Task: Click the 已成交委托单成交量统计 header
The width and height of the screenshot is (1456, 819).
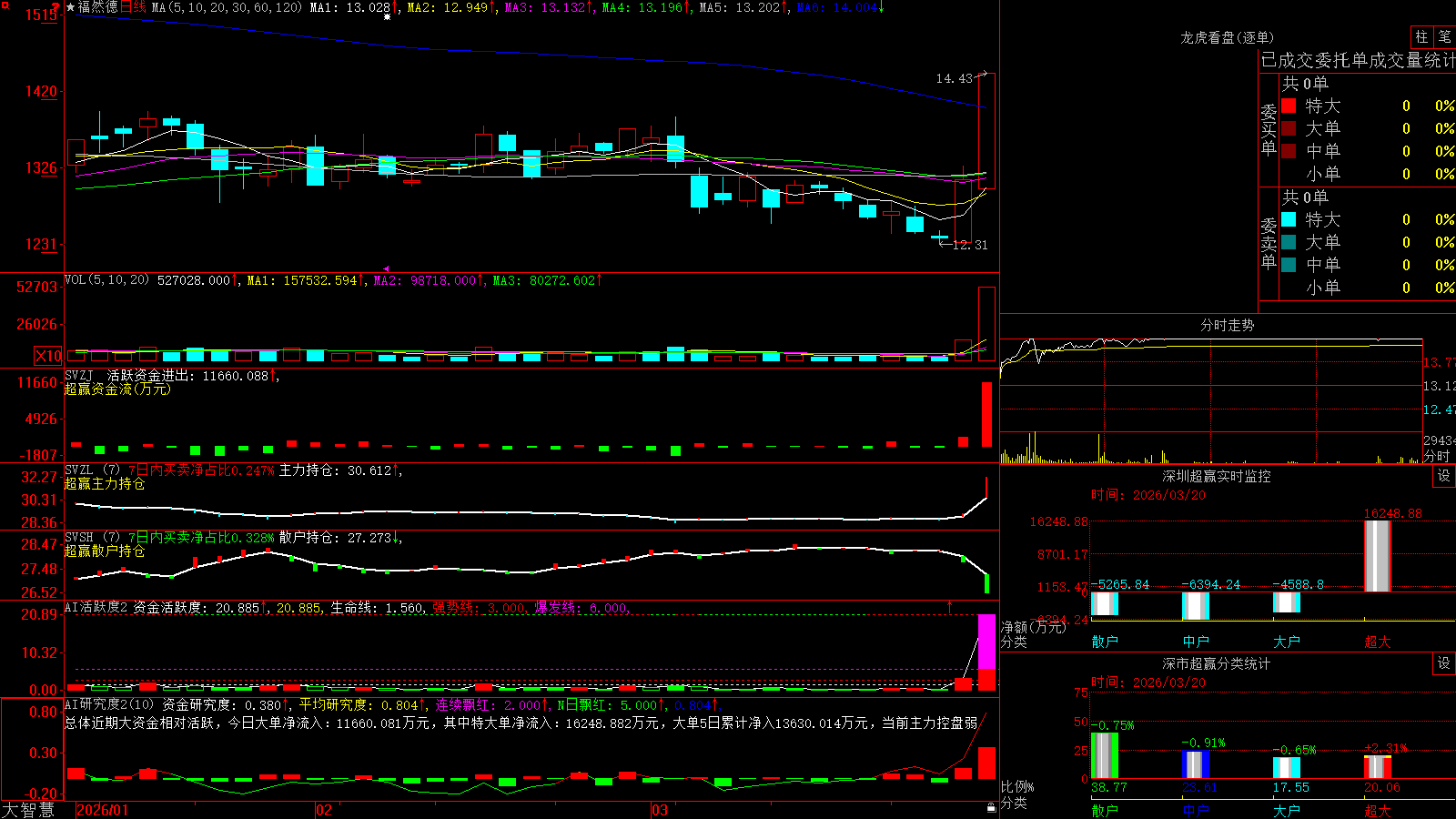Action: (x=1358, y=60)
